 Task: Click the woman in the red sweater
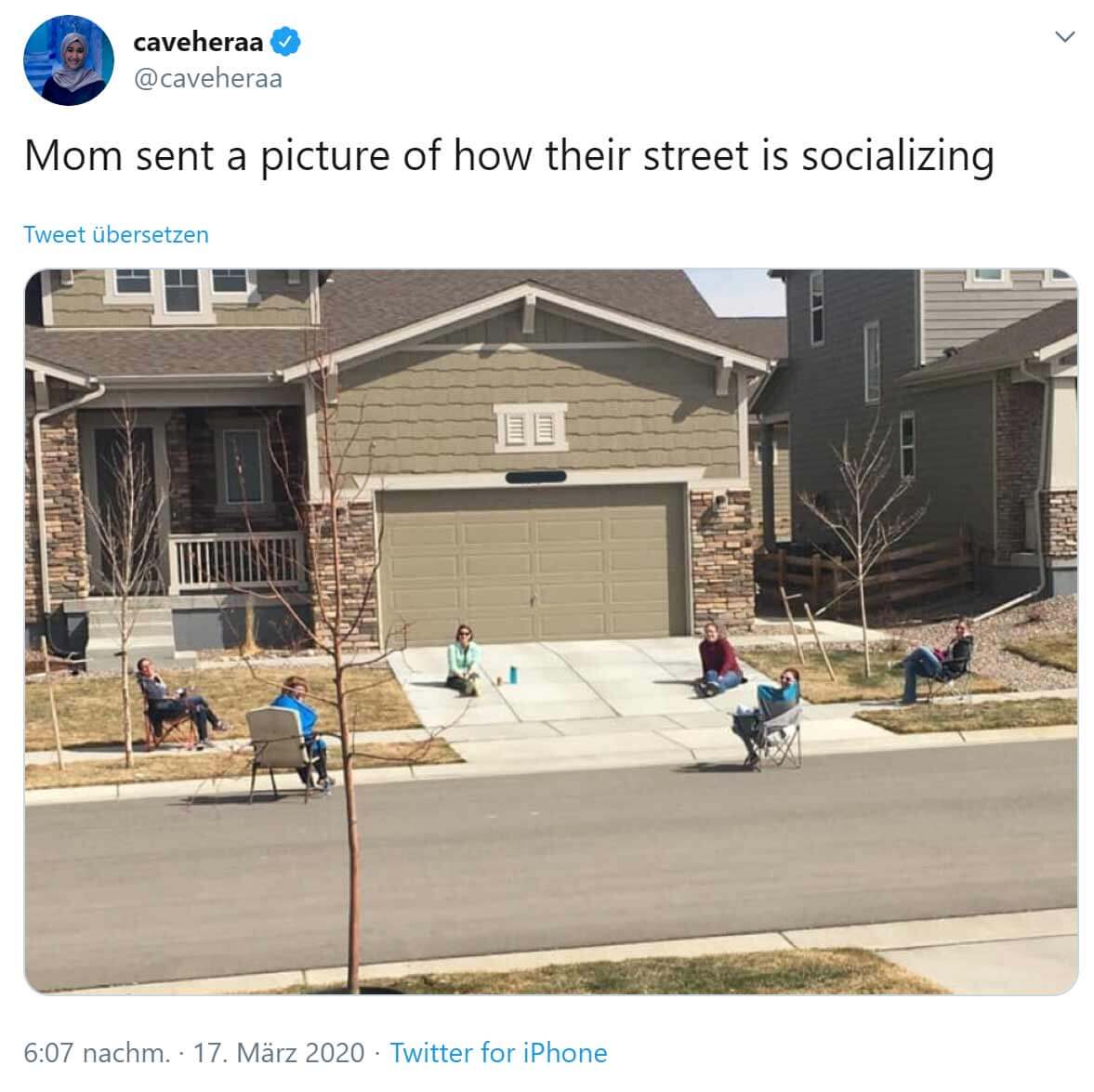click(x=718, y=660)
